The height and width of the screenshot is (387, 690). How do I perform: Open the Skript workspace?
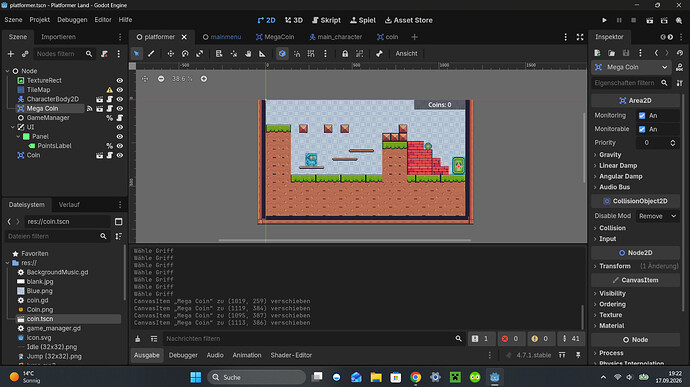tap(326, 20)
